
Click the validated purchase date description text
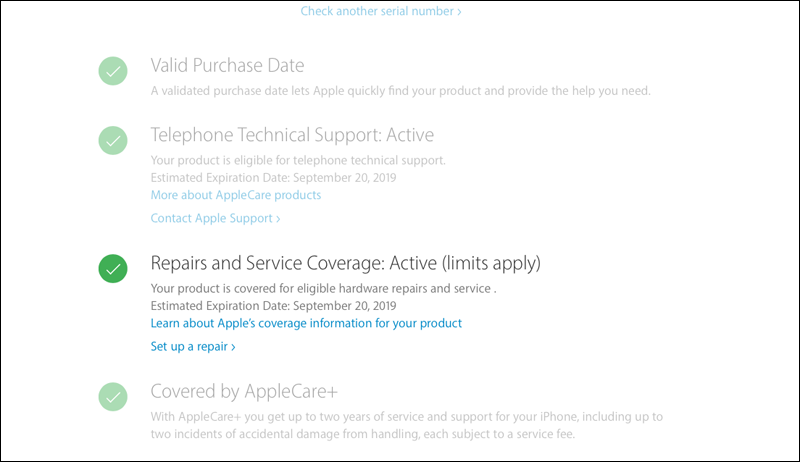(x=400, y=91)
